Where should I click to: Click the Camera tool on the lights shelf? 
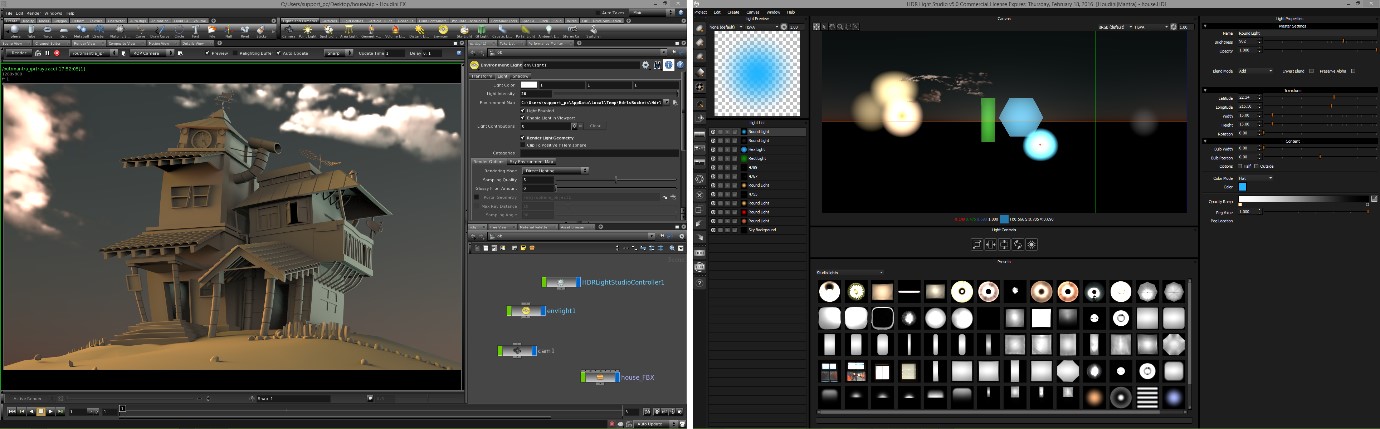coord(288,31)
